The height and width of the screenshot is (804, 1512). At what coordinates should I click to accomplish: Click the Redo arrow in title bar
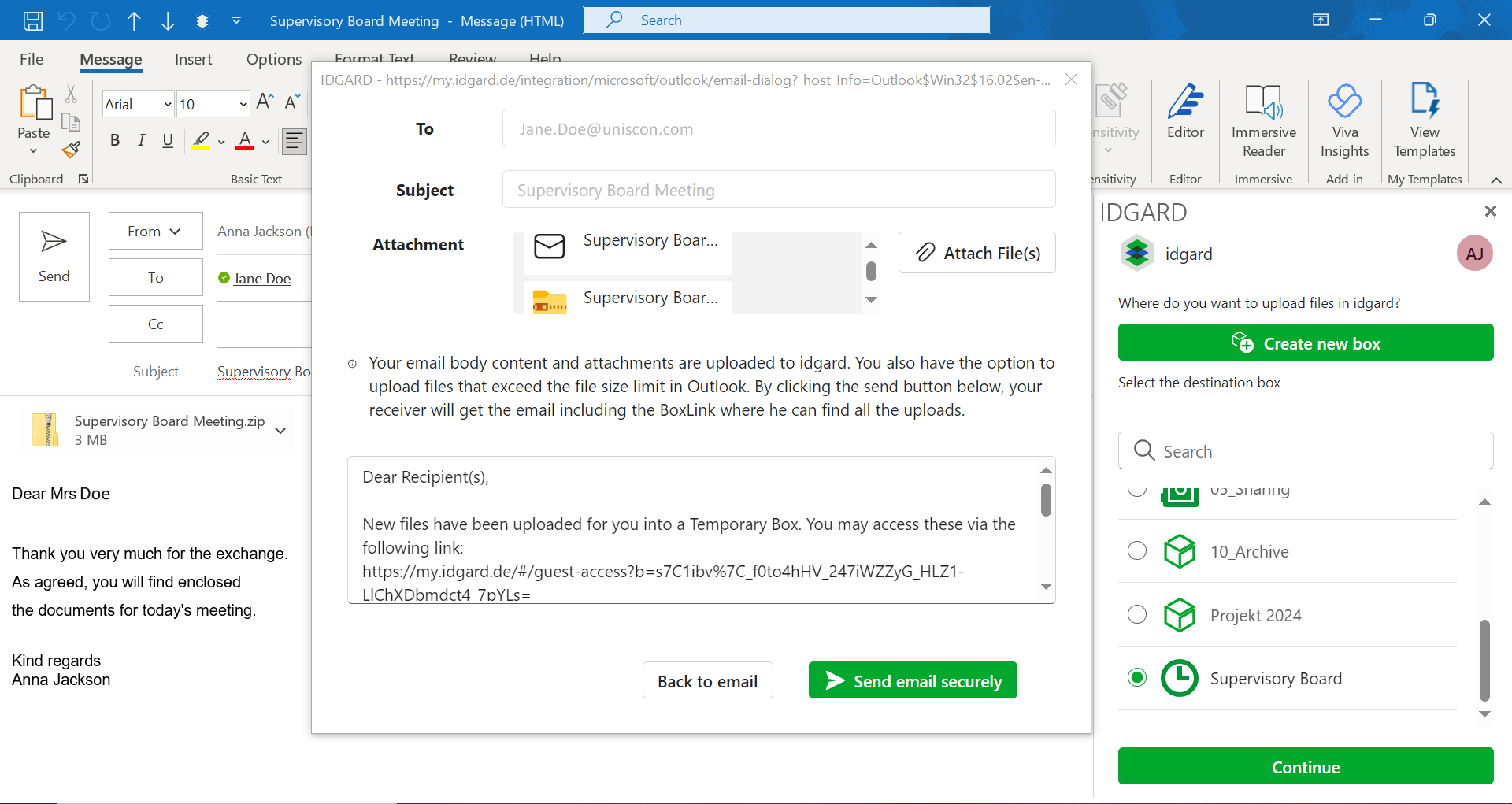101,20
